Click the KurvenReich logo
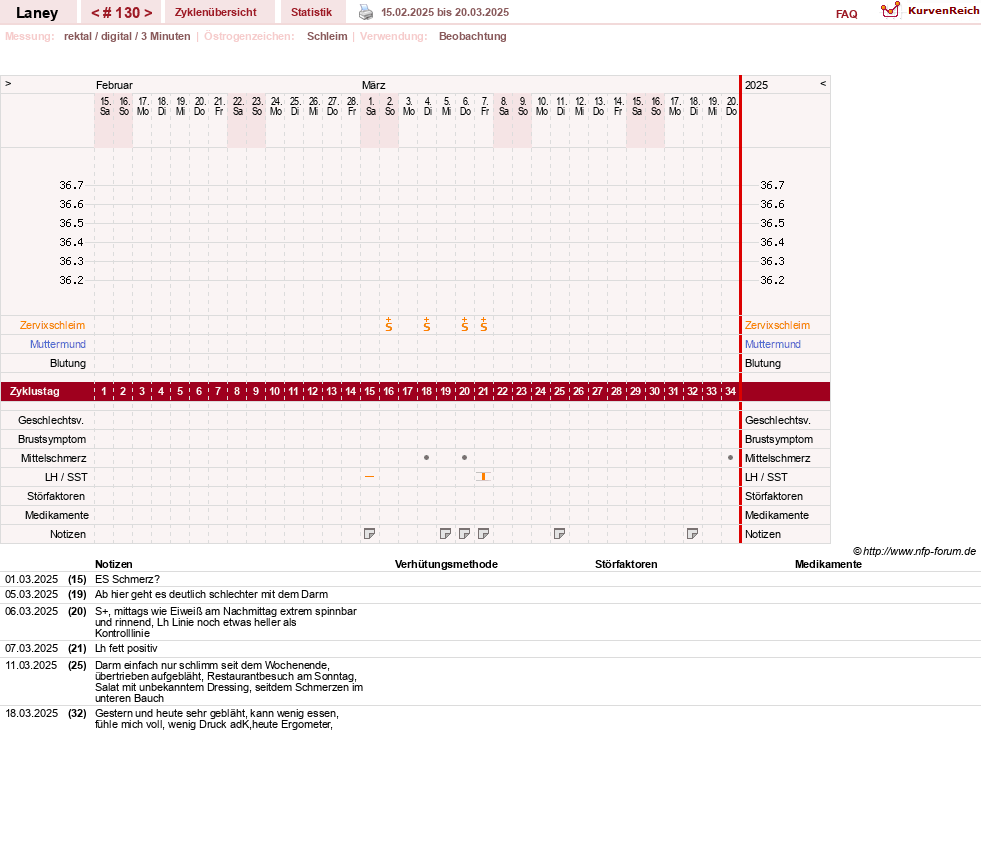981x849 pixels. (x=930, y=11)
